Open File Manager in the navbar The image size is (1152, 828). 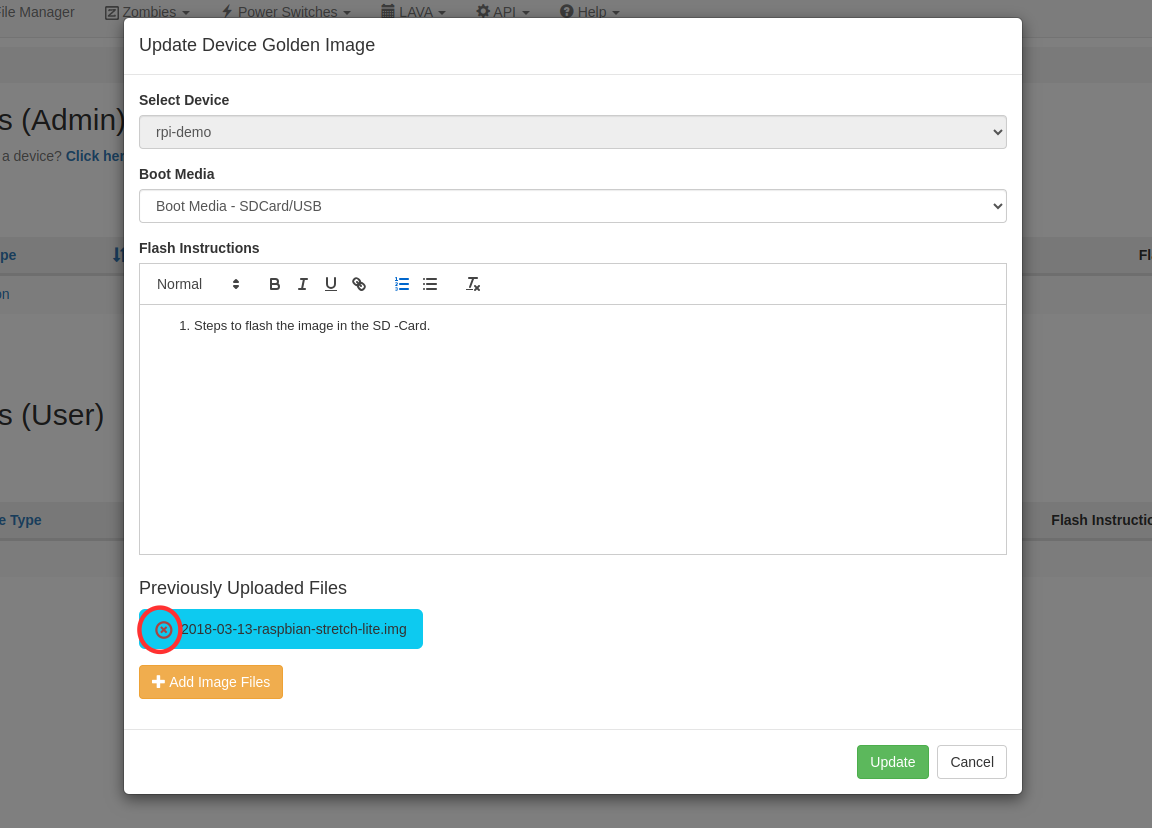(37, 12)
